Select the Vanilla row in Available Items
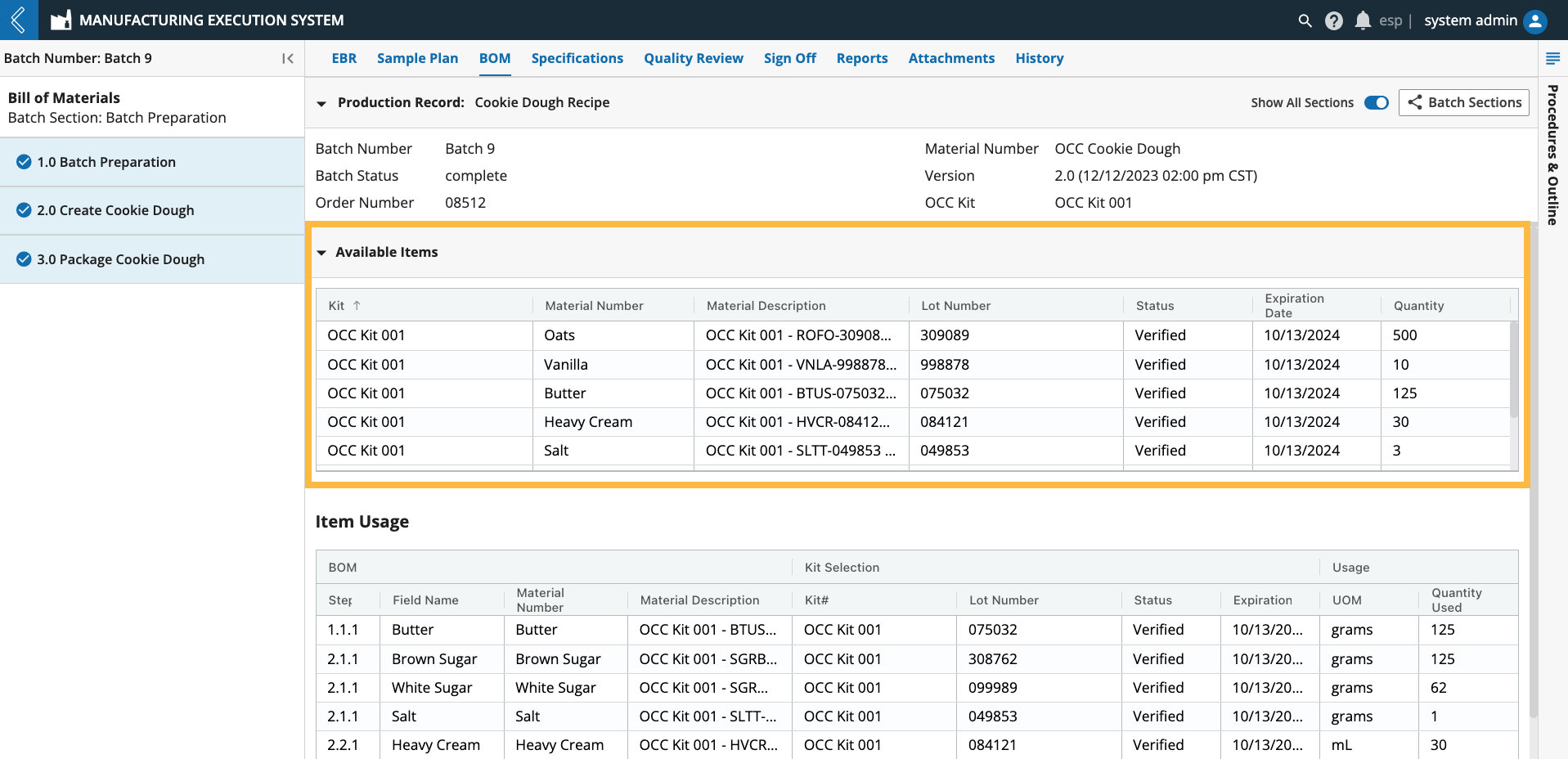The height and width of the screenshot is (759, 1568). coord(914,365)
